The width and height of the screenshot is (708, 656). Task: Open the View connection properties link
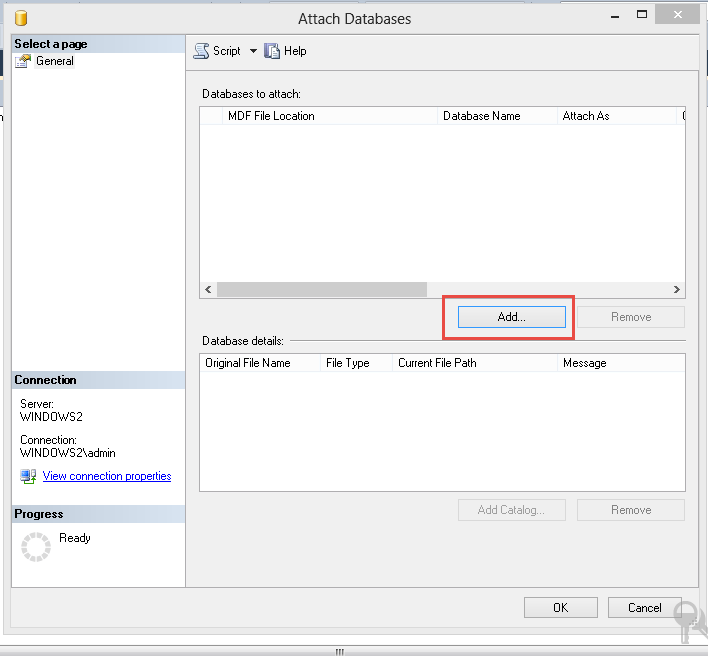pos(107,476)
